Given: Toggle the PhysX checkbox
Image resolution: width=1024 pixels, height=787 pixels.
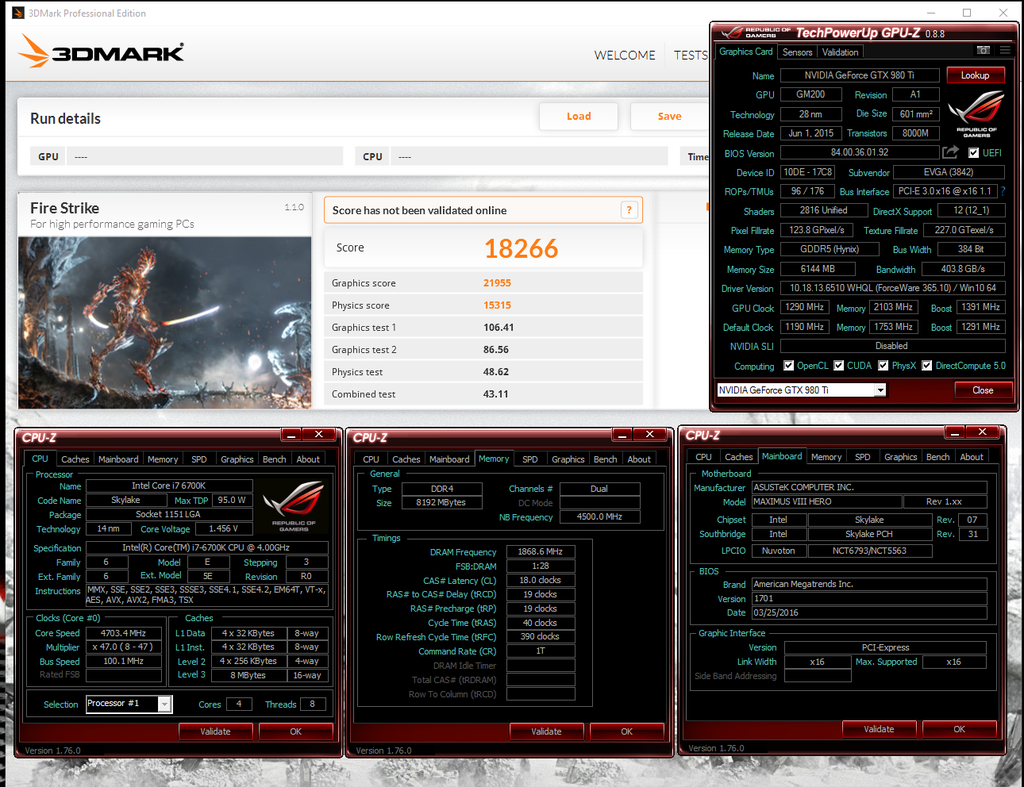Looking at the screenshot, I should point(884,366).
